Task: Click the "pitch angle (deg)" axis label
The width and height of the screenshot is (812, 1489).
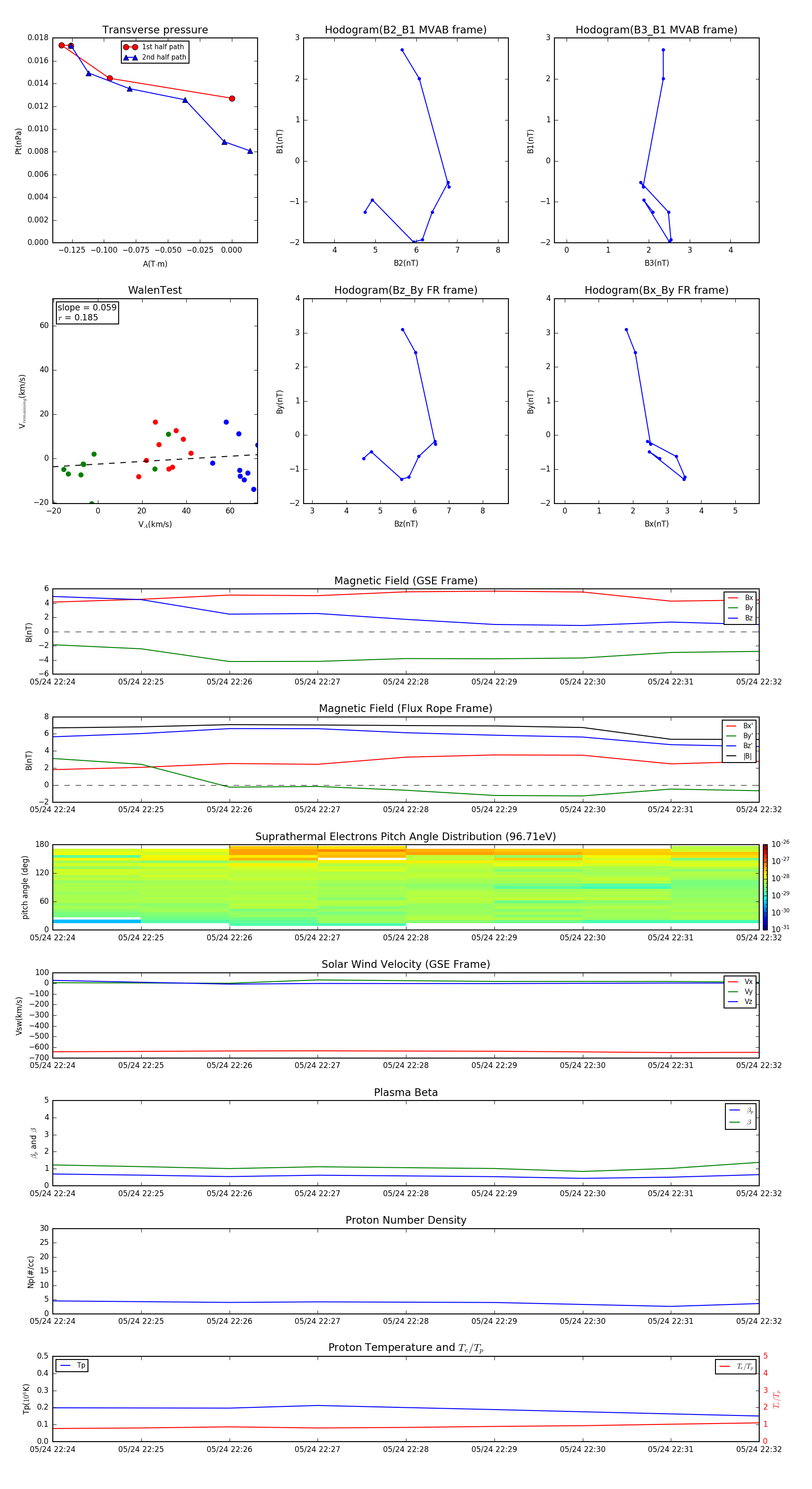Action: click(x=25, y=887)
